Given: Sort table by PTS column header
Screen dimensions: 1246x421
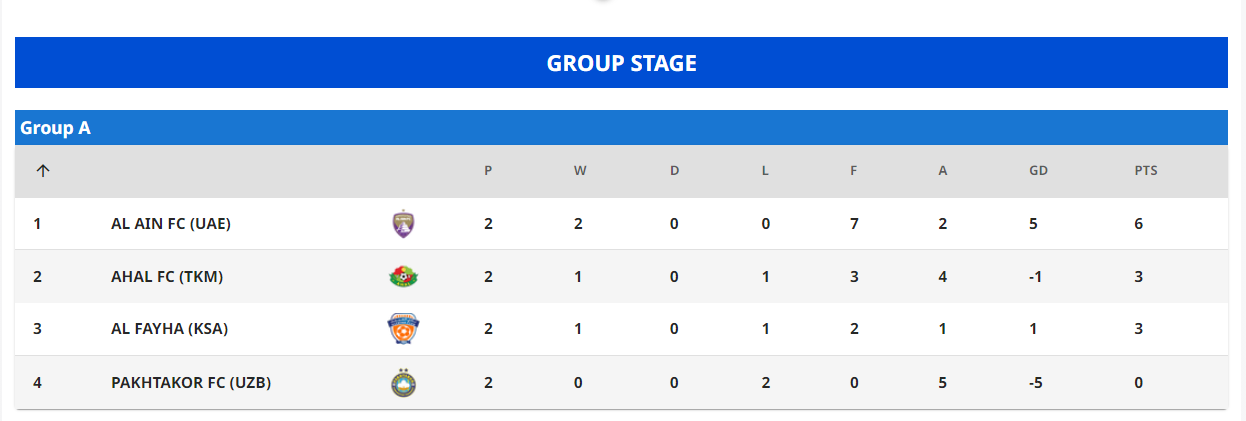Looking at the screenshot, I should point(1146,171).
